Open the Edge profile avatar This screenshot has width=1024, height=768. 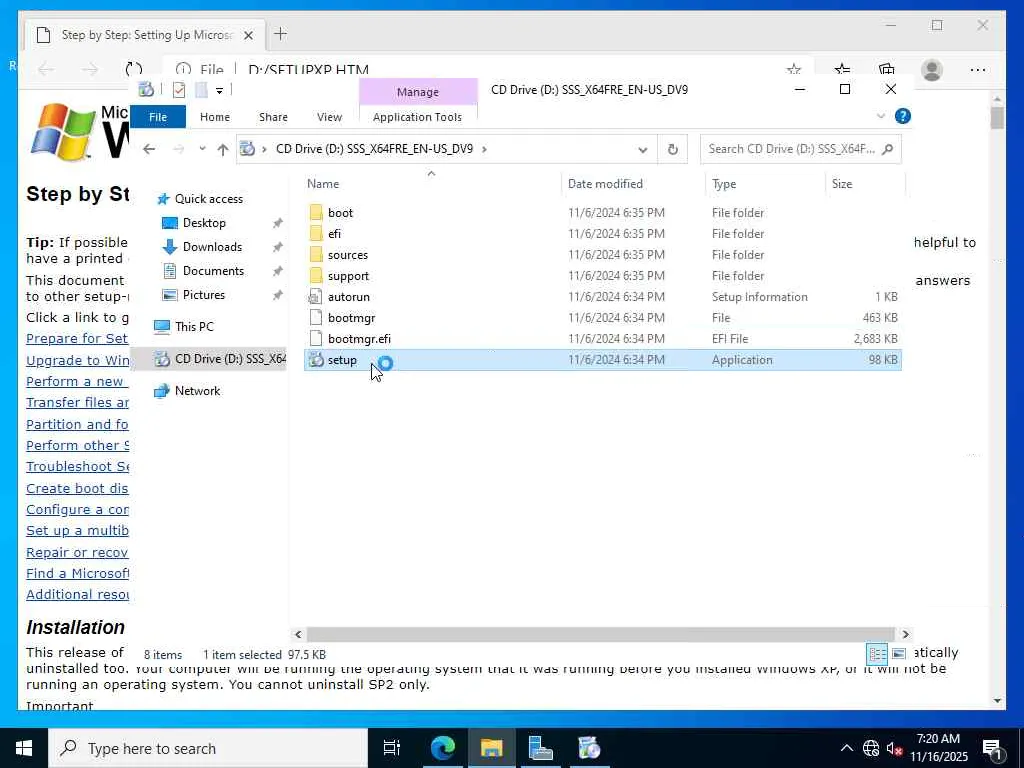[932, 70]
